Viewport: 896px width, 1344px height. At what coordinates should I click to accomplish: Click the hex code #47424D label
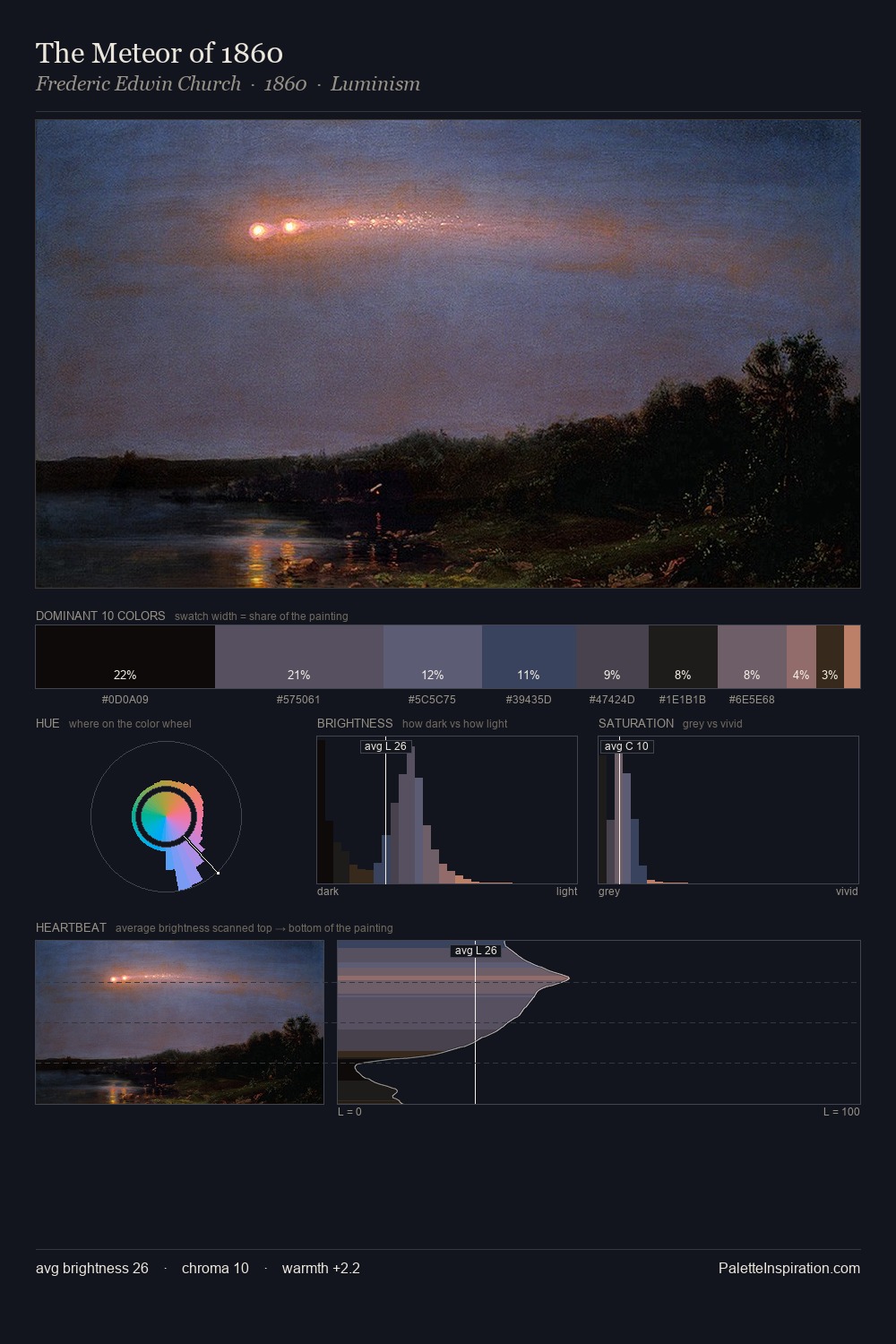point(612,699)
